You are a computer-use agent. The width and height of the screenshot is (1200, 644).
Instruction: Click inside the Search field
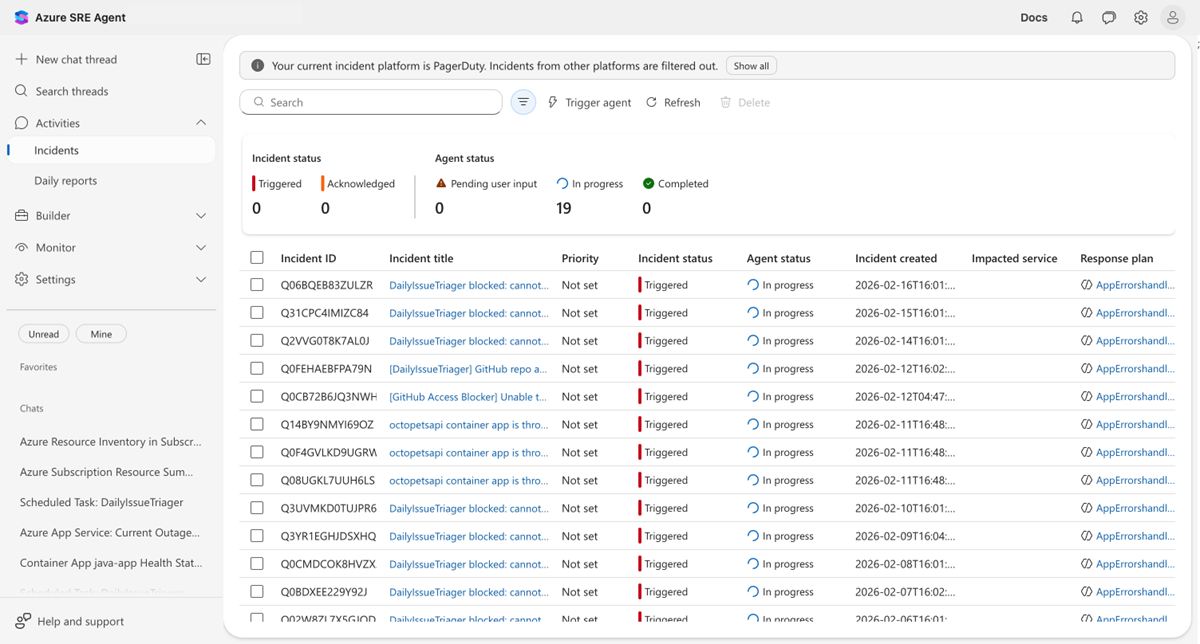coord(370,101)
